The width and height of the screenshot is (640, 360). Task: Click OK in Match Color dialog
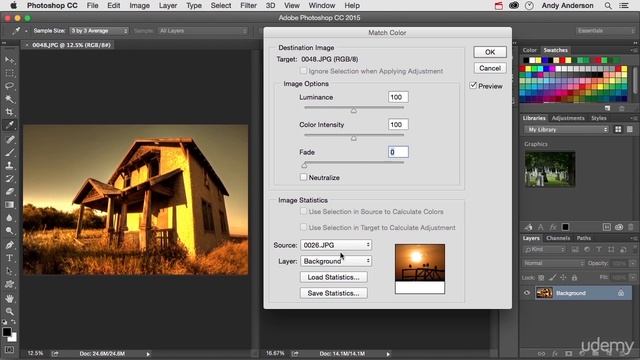(490, 52)
